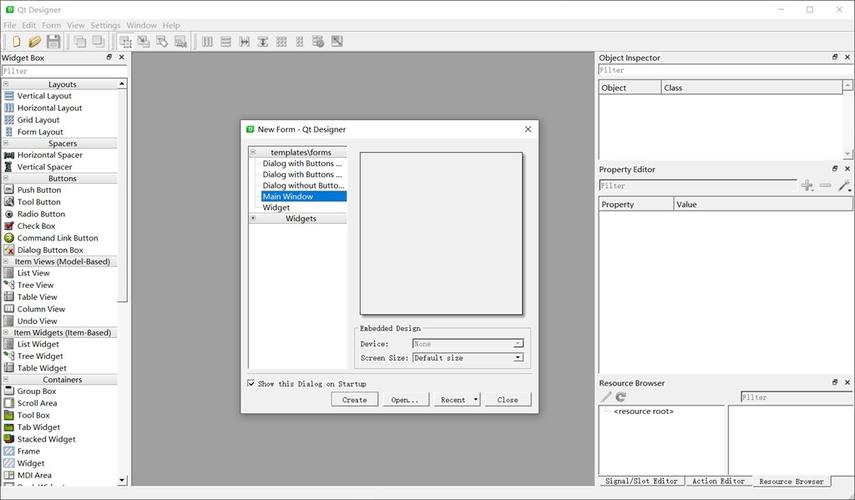Click the Dialog Button Box widget icon
The image size is (855, 500).
click(x=9, y=250)
